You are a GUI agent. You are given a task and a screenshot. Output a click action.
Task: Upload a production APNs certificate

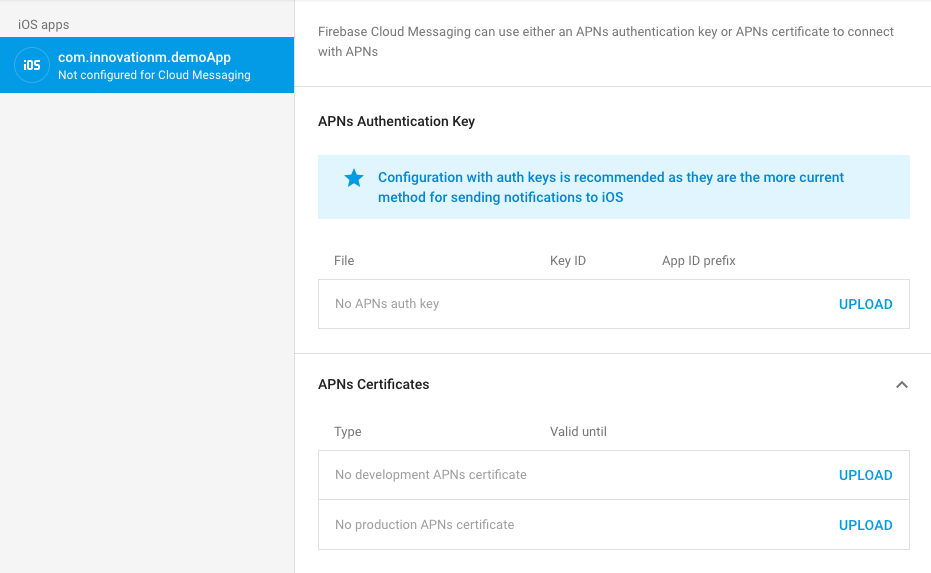tap(865, 525)
